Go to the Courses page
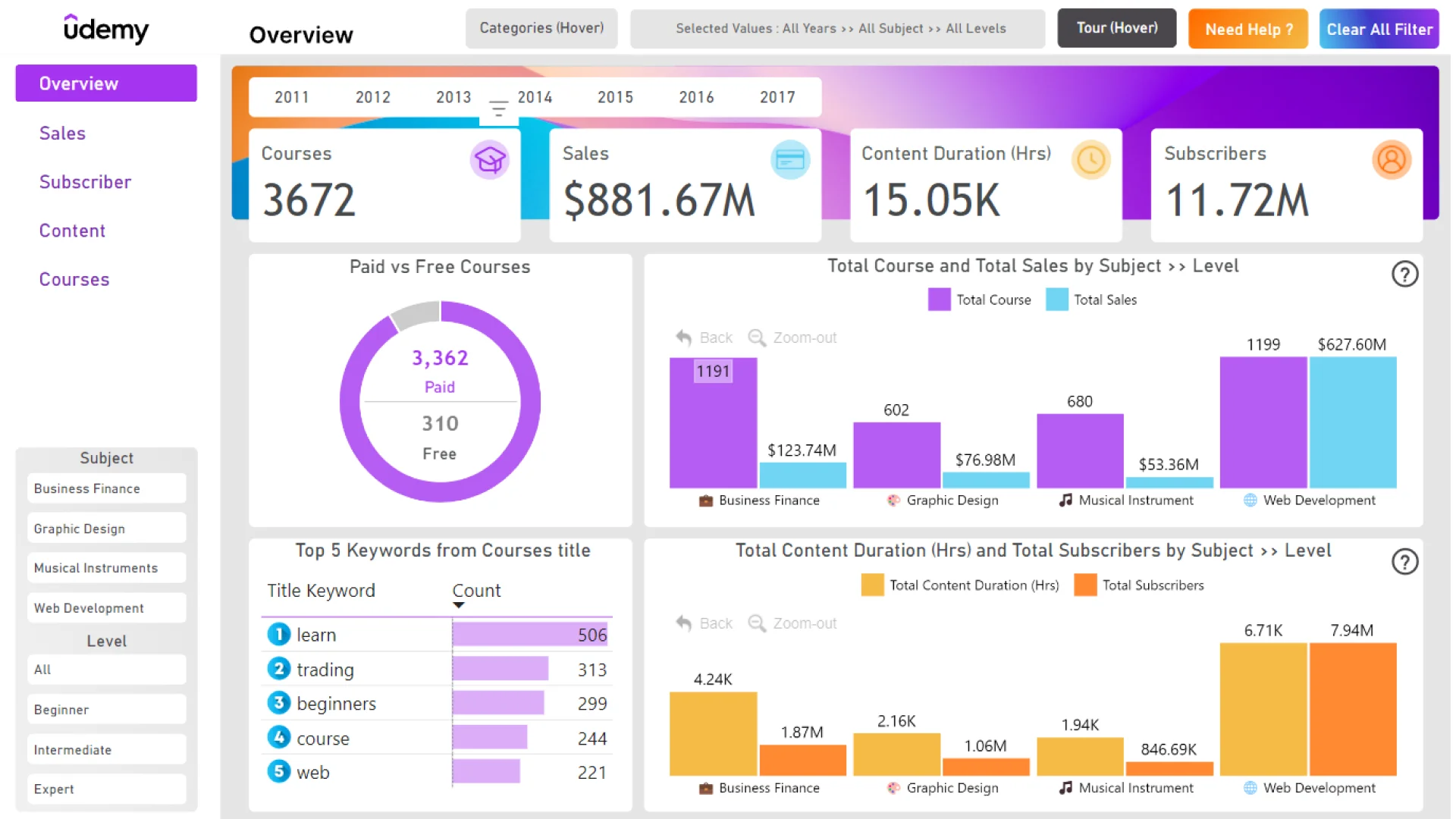The width and height of the screenshot is (1456, 819). (74, 280)
